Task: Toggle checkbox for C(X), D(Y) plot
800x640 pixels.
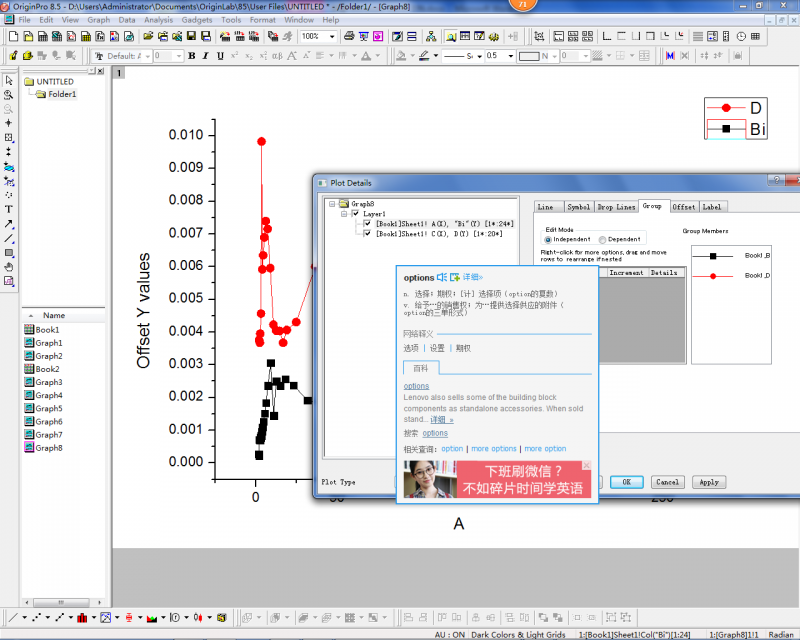Action: click(367, 234)
